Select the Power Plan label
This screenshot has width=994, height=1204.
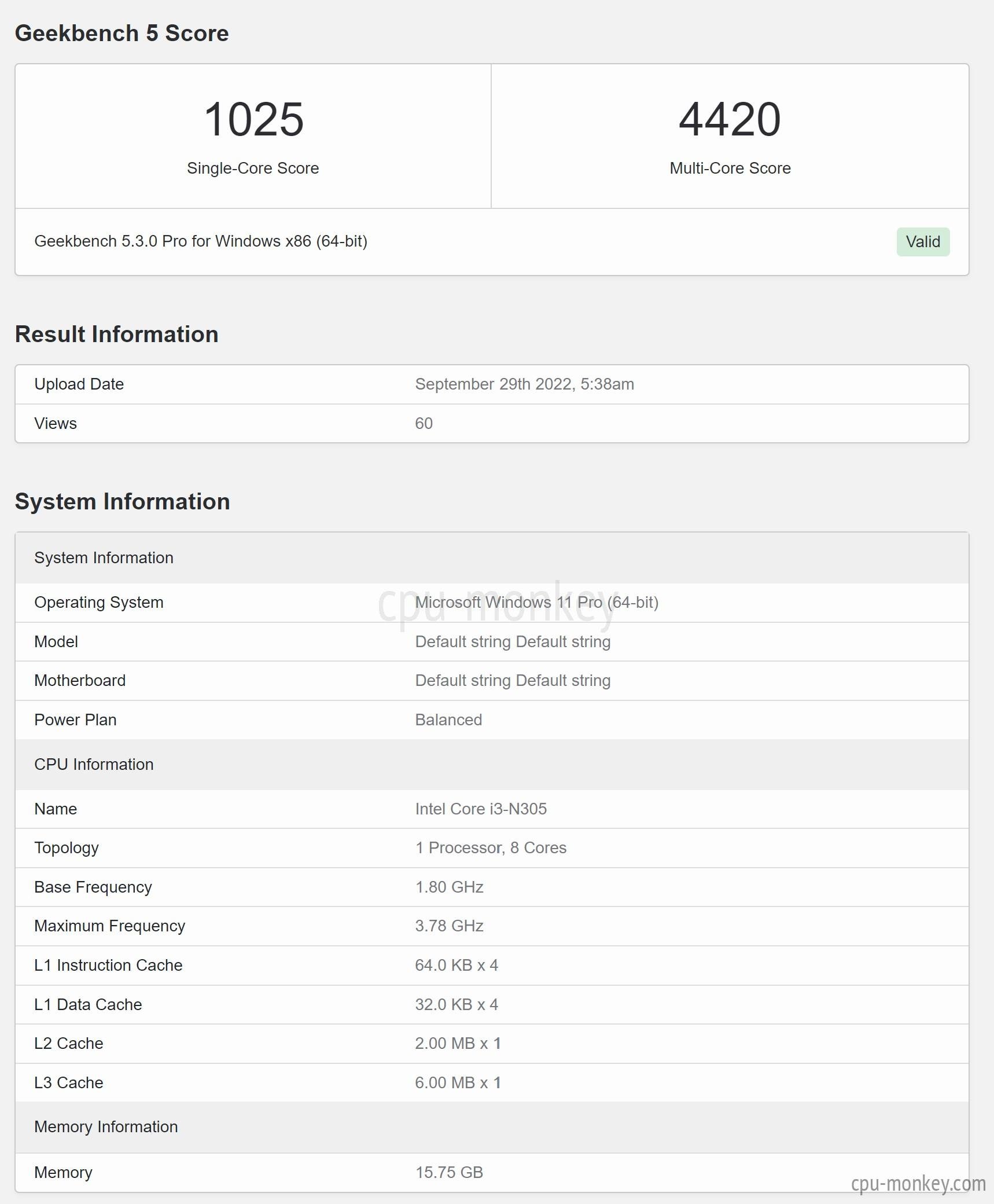point(76,720)
